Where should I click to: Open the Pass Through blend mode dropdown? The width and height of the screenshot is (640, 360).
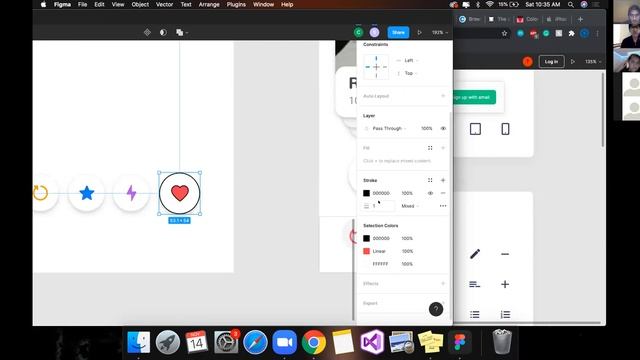(x=389, y=128)
